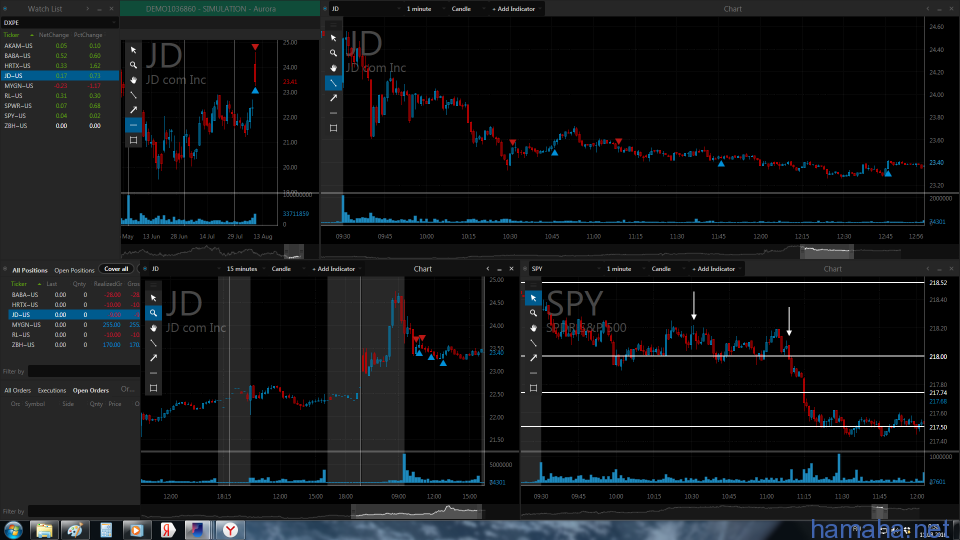The width and height of the screenshot is (960, 540).
Task: Sort watch list by NetChange column
Action: pos(54,35)
